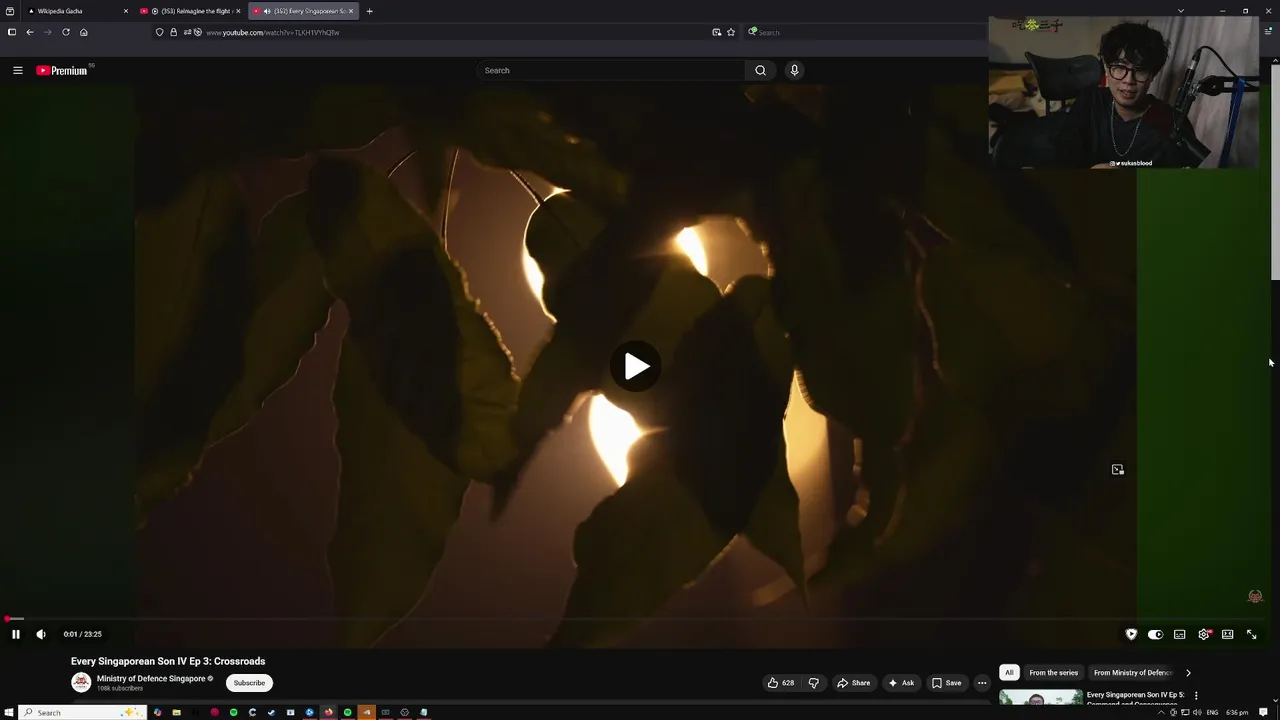Toggle the autoplay switch in the player
The image size is (1280, 720).
[x=1155, y=634]
